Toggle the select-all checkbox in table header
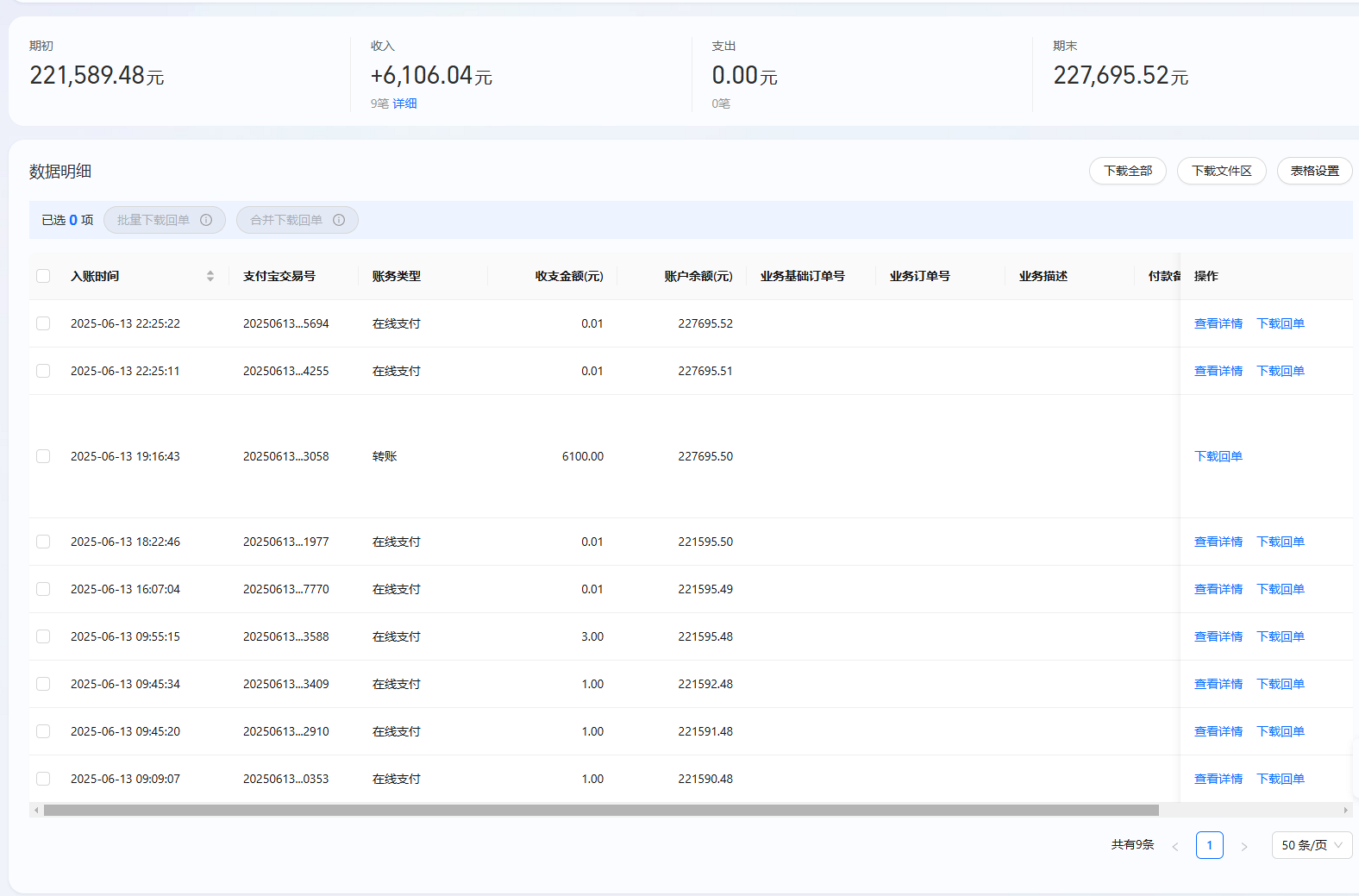Viewport: 1359px width, 896px height. click(x=43, y=276)
